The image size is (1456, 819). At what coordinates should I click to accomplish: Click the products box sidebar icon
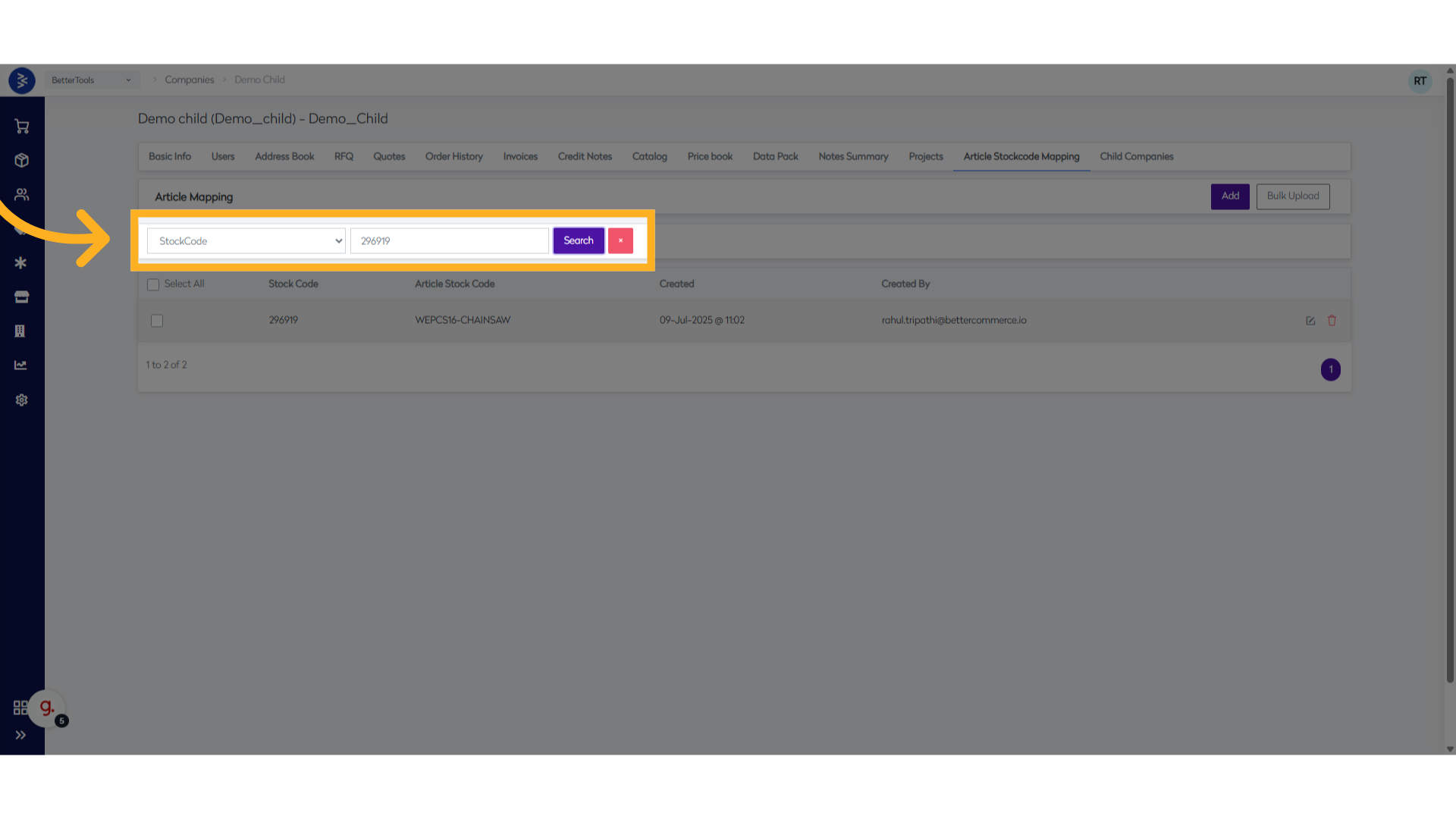point(21,161)
